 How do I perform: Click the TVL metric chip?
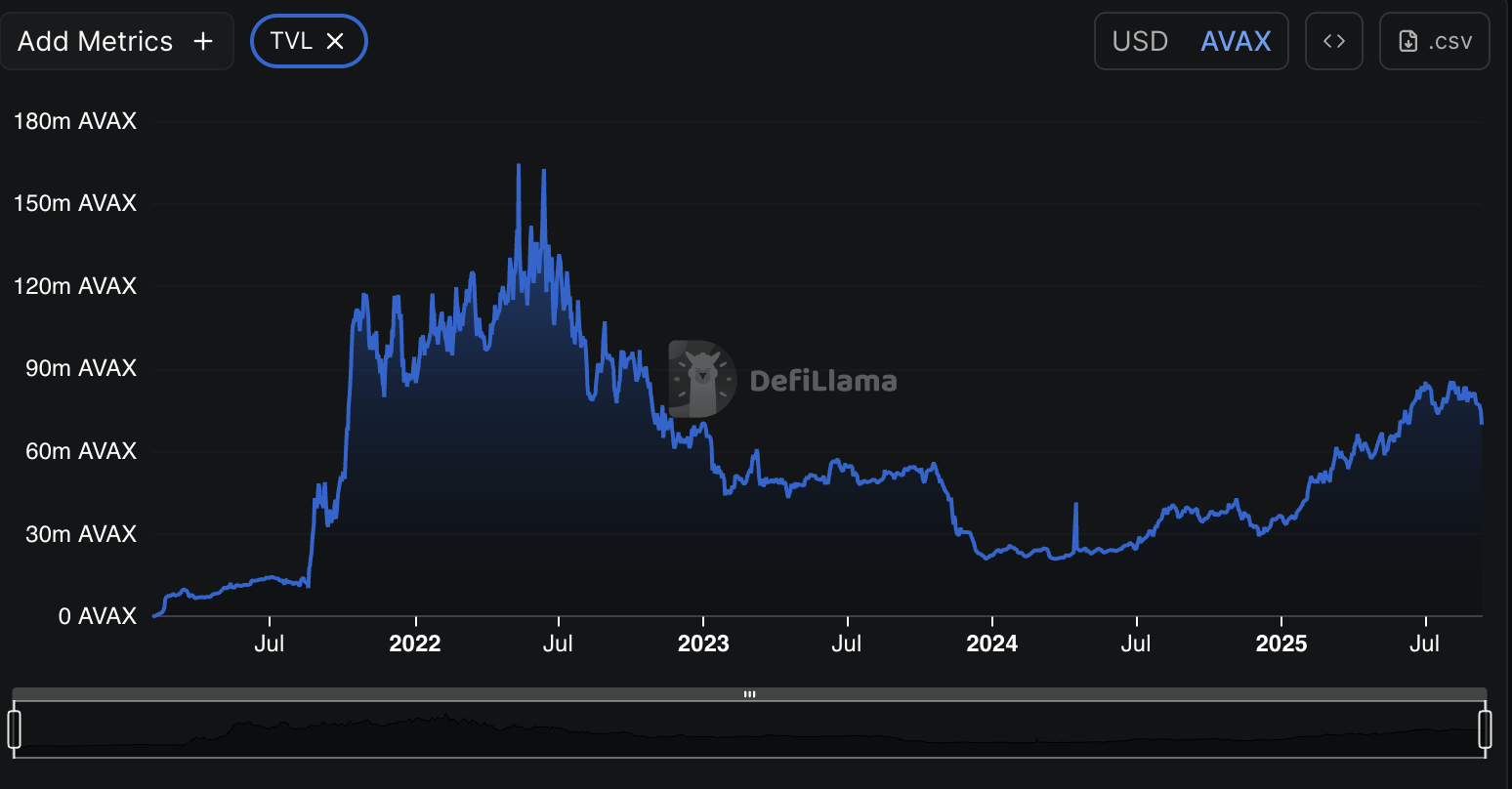[x=309, y=41]
